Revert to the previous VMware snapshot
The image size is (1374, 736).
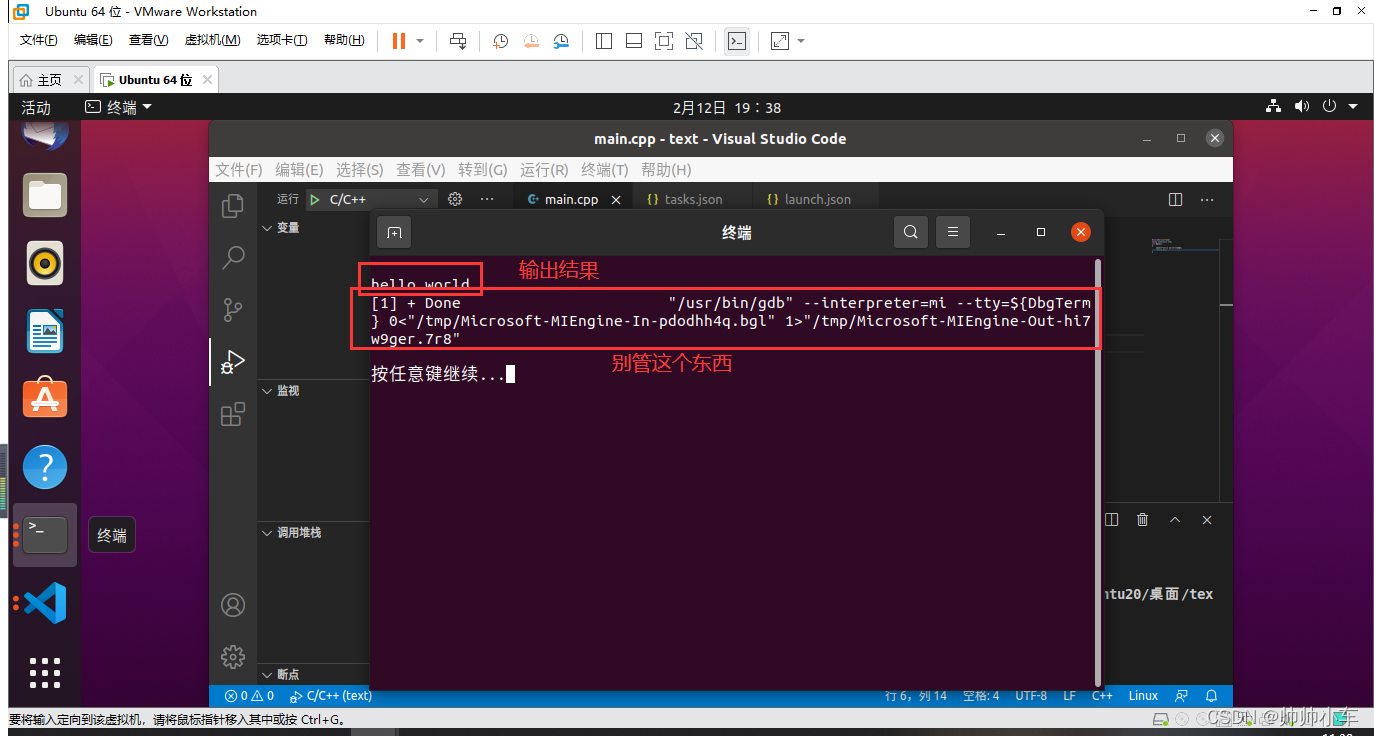pos(531,41)
